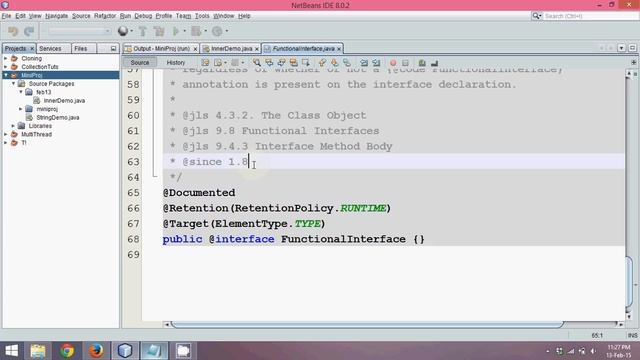Close the FunctionalInterface.java editor tab
The width and height of the screenshot is (640, 360).
(339, 49)
